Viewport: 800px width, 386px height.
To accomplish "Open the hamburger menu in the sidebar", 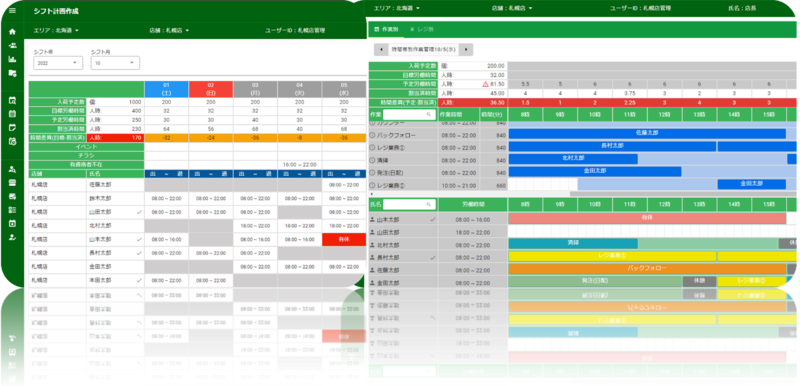I will click(x=13, y=10).
